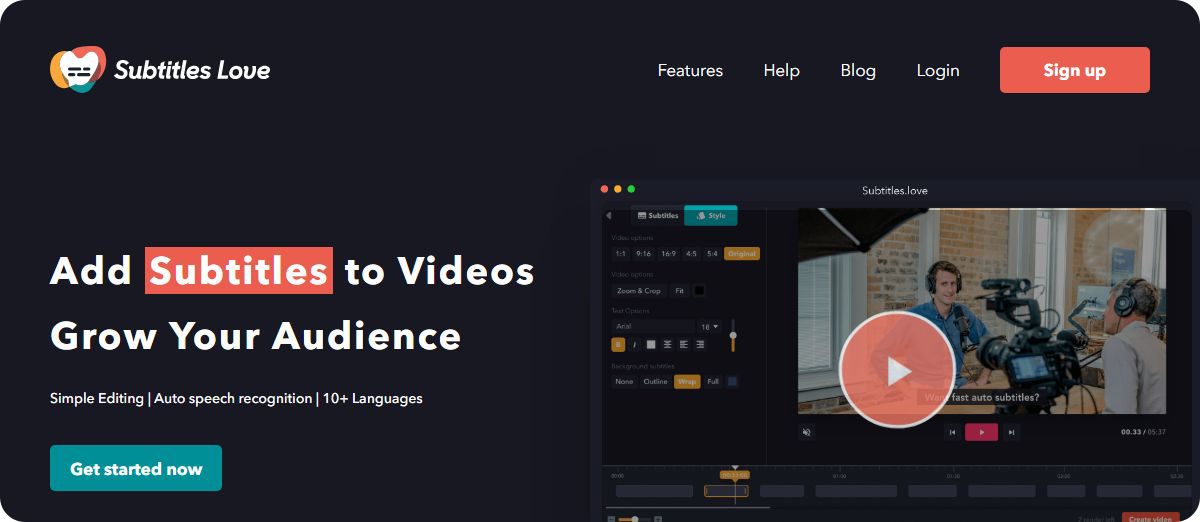The width and height of the screenshot is (1200, 522).
Task: Choose the Zoom & Crop video option
Action: coord(638,291)
